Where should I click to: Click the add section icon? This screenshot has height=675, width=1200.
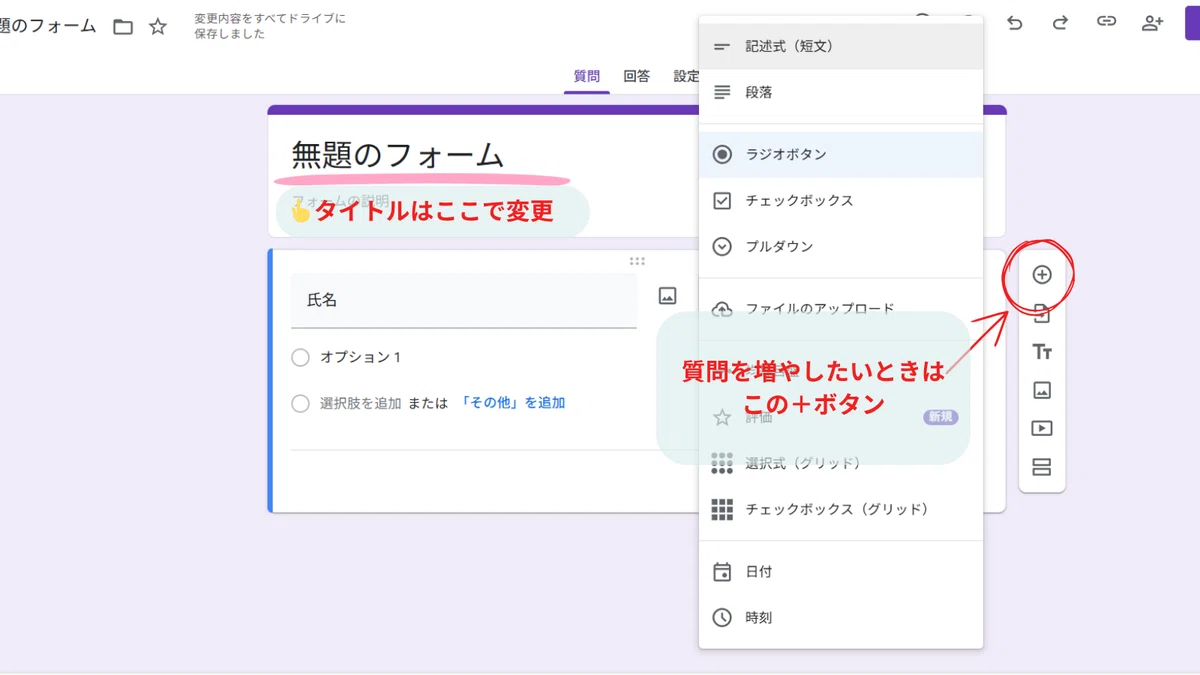1042,467
